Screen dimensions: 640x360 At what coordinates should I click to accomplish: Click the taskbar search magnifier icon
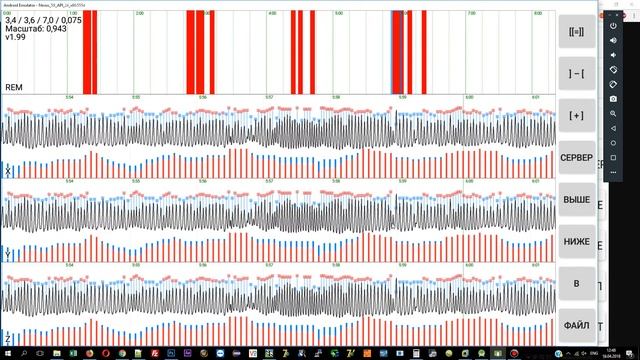(x=24, y=353)
